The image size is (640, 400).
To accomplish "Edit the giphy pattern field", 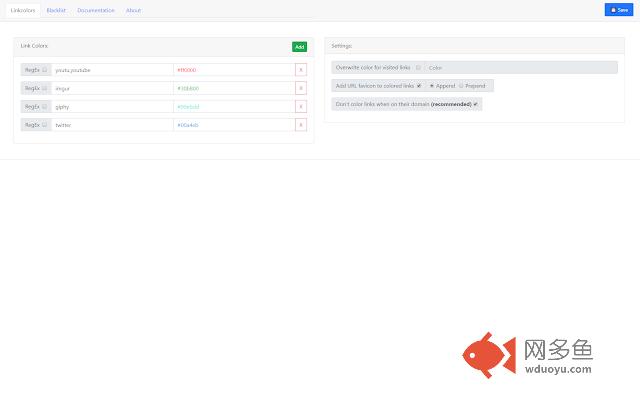I will pyautogui.click(x=112, y=107).
